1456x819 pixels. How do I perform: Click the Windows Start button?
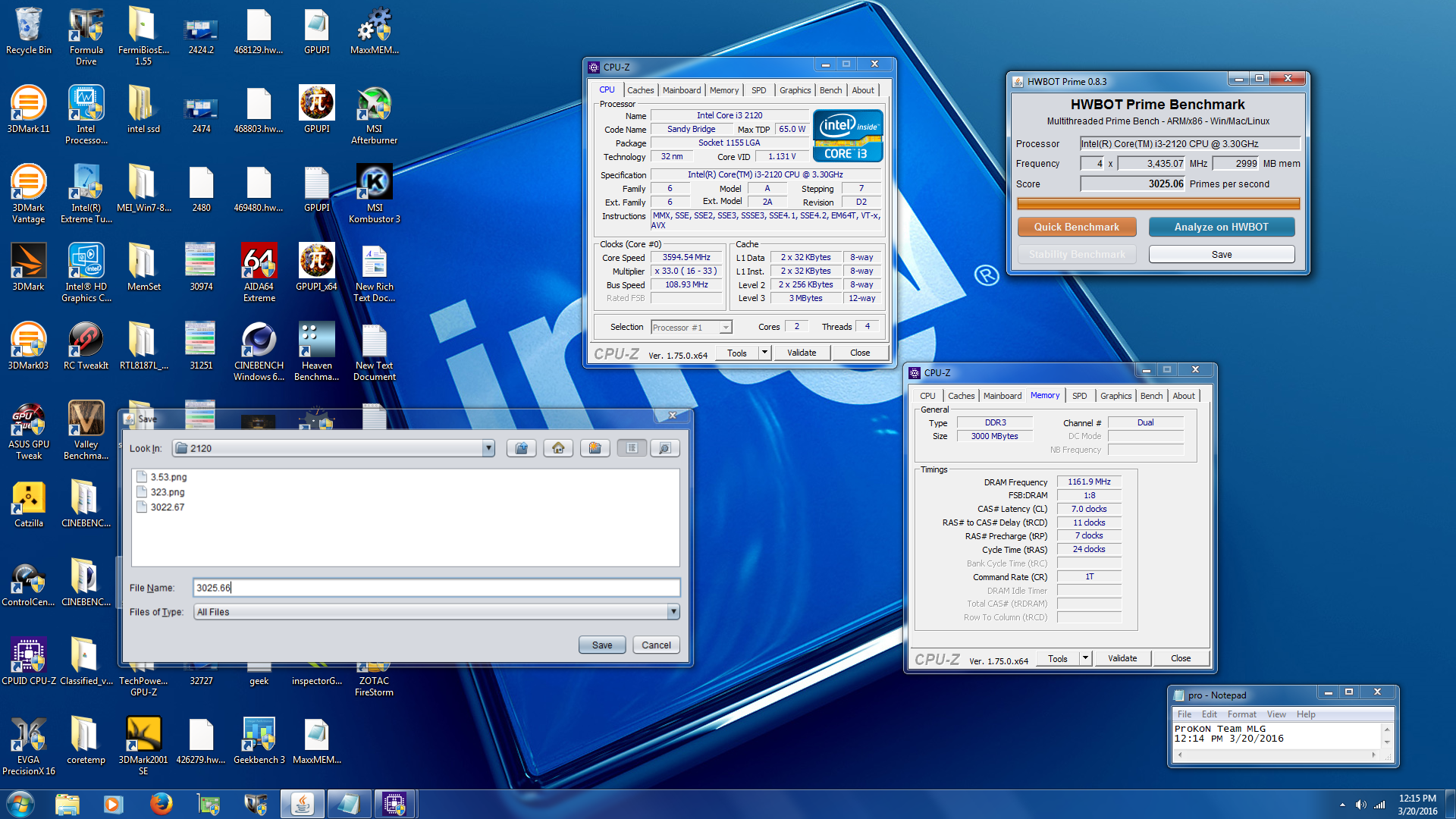pos(20,804)
